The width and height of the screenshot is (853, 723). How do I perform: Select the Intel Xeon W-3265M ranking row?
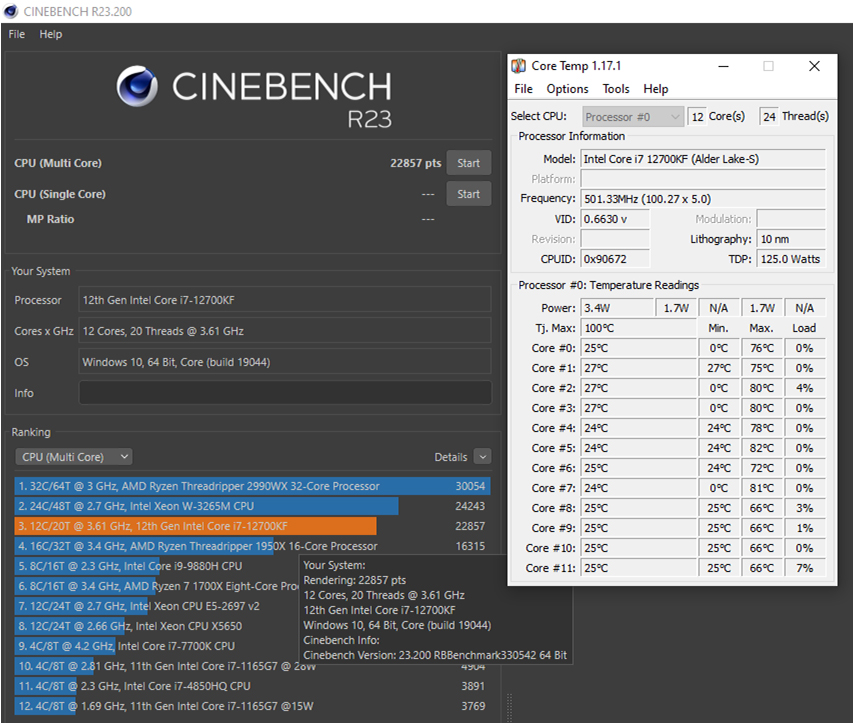pyautogui.click(x=252, y=506)
